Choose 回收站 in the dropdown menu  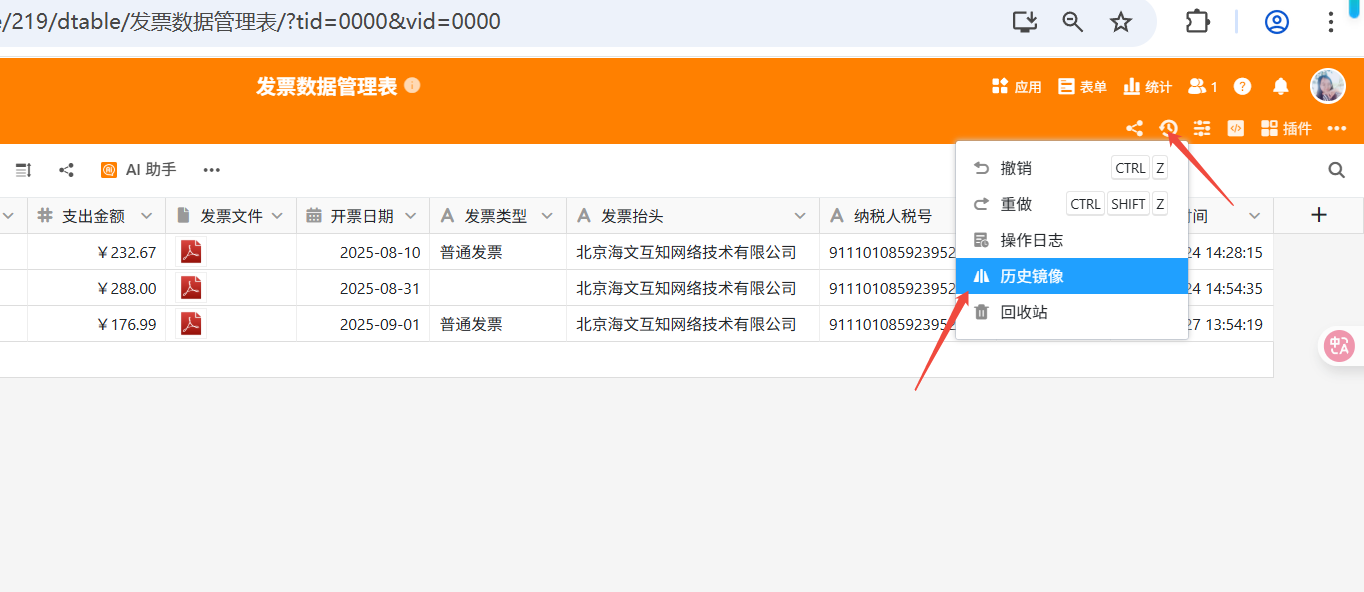click(x=1024, y=312)
